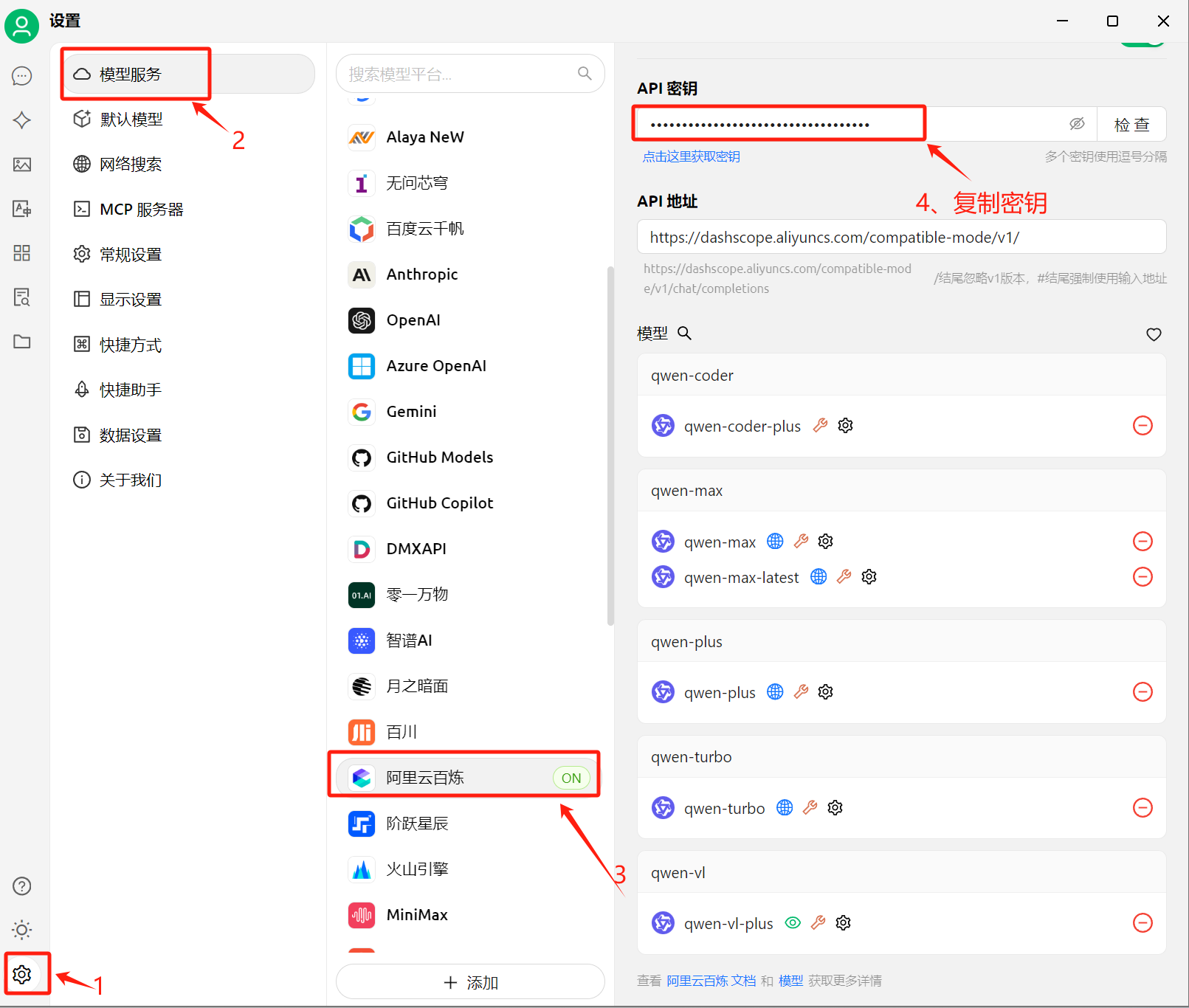Click the ON badge on 阿里云百炼

571,778
